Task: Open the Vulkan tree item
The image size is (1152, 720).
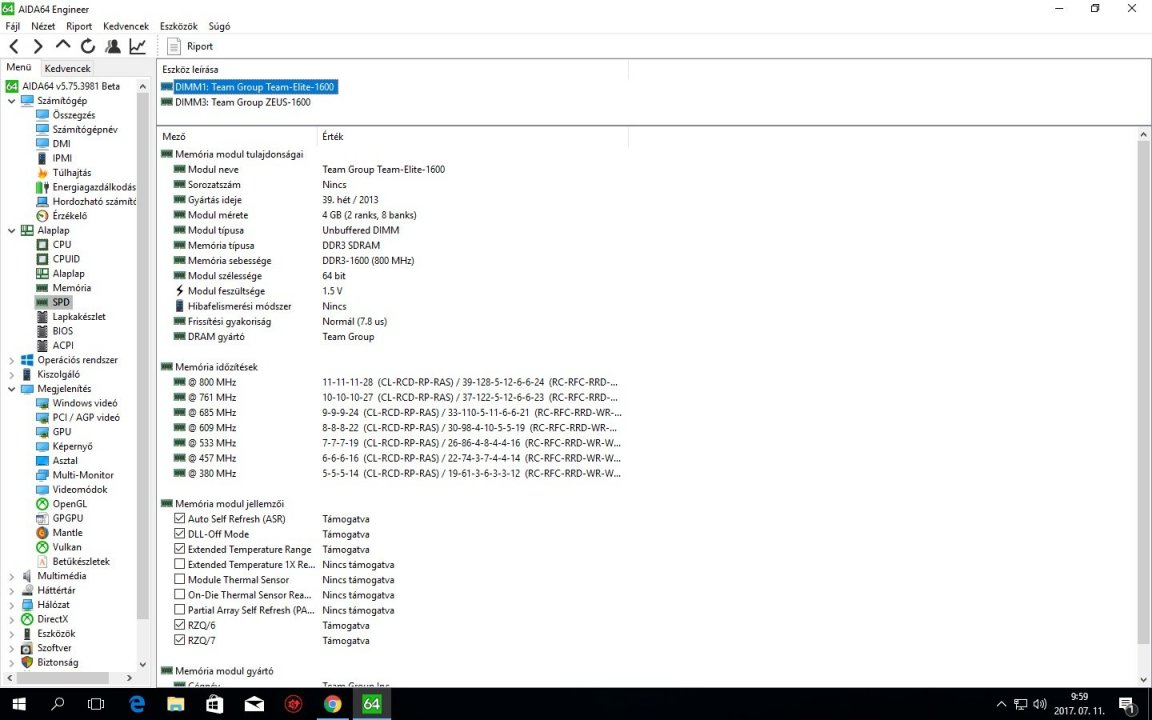Action: [x=66, y=547]
